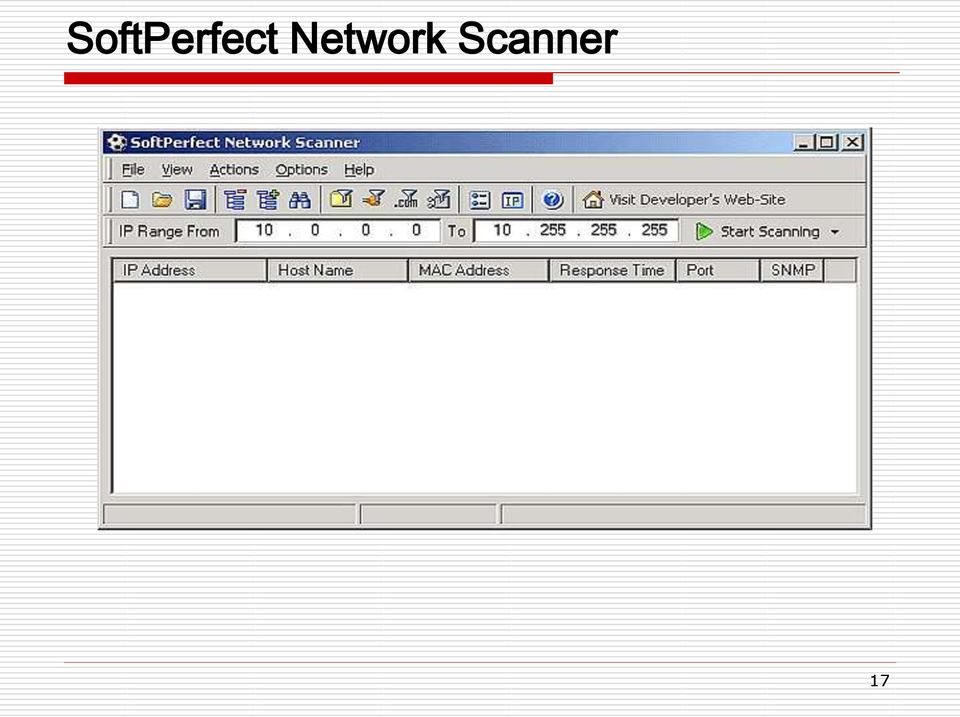Sort by the MAC Address column header
This screenshot has height=717, width=960.
pos(478,270)
